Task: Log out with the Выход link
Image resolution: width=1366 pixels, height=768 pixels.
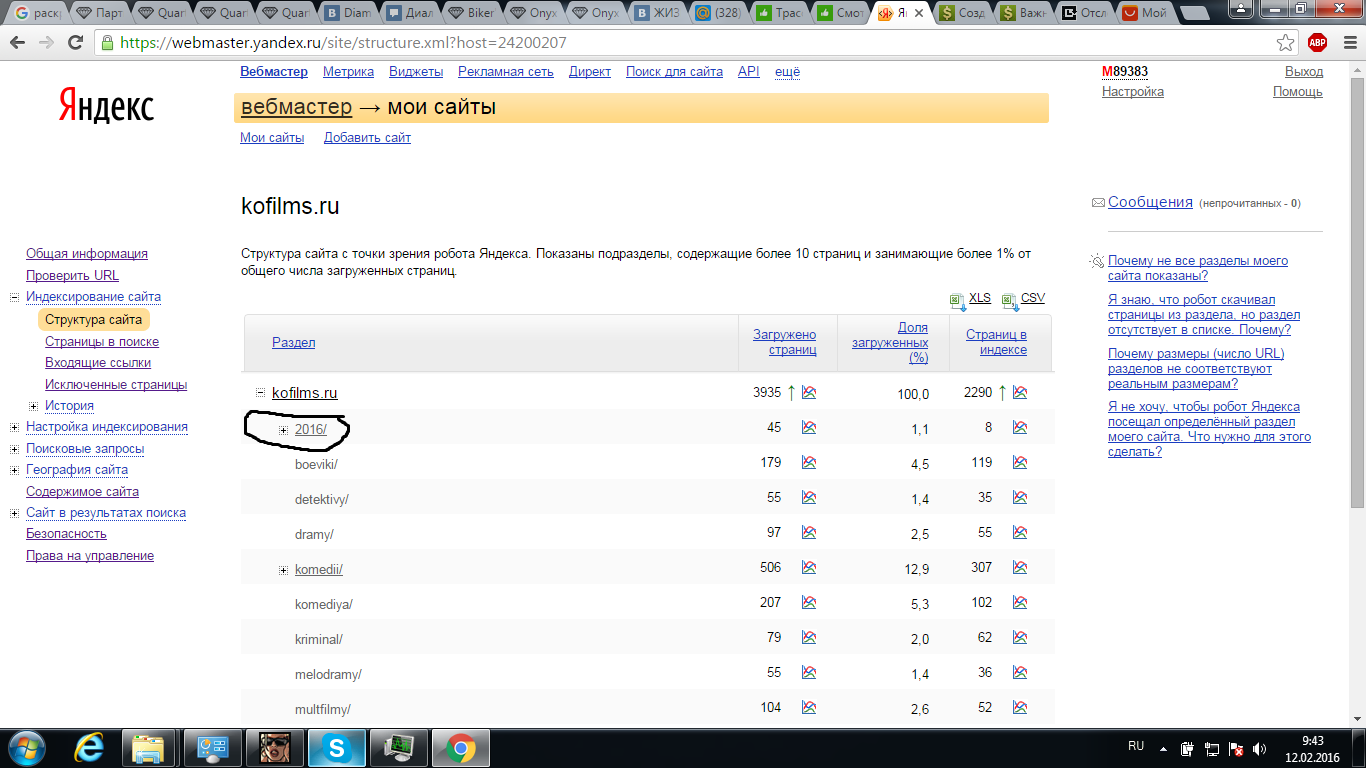Action: [1304, 72]
